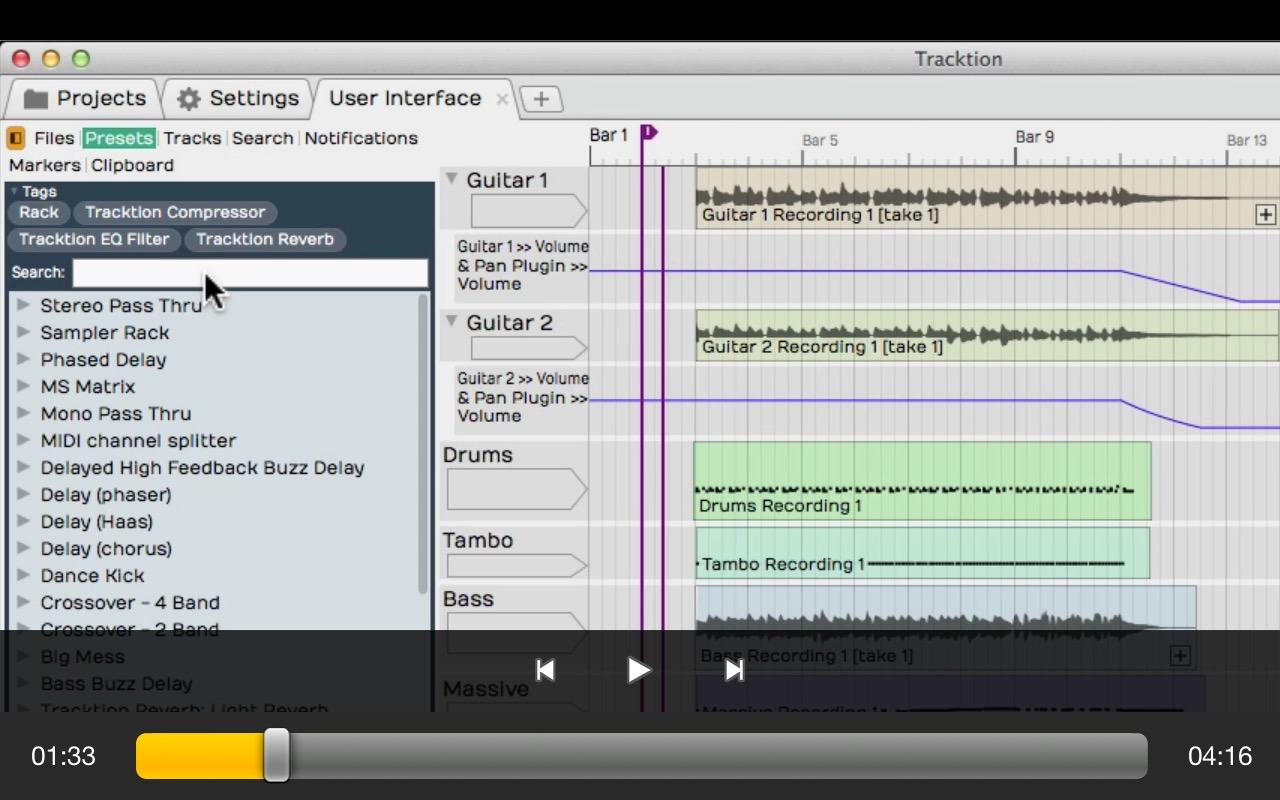Screen dimensions: 1280x800
Task: Click the preset Search input field
Action: 250,272
